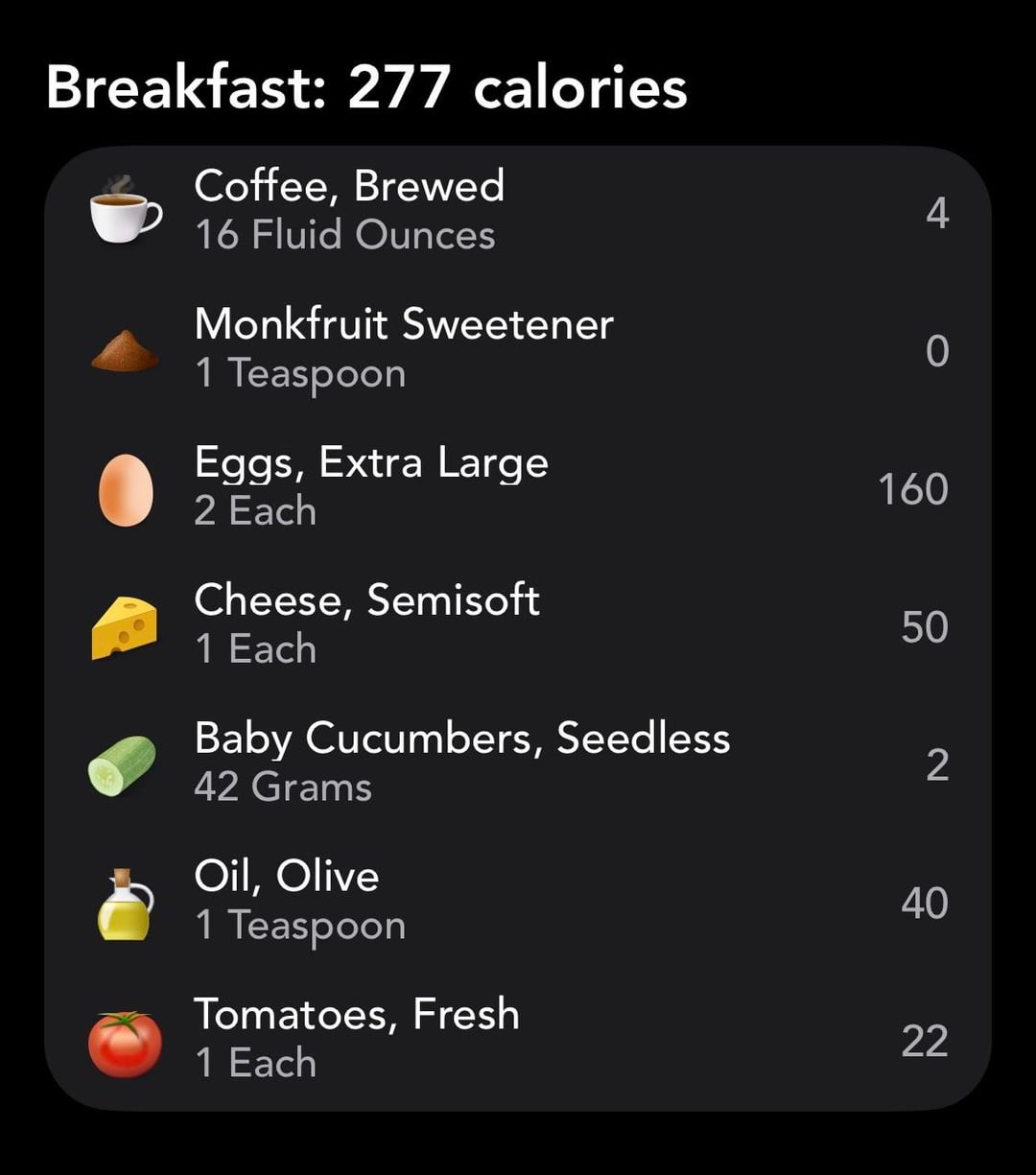Select the Oil, Olive entry
Viewport: 1036px width, 1175px height.
(287, 877)
